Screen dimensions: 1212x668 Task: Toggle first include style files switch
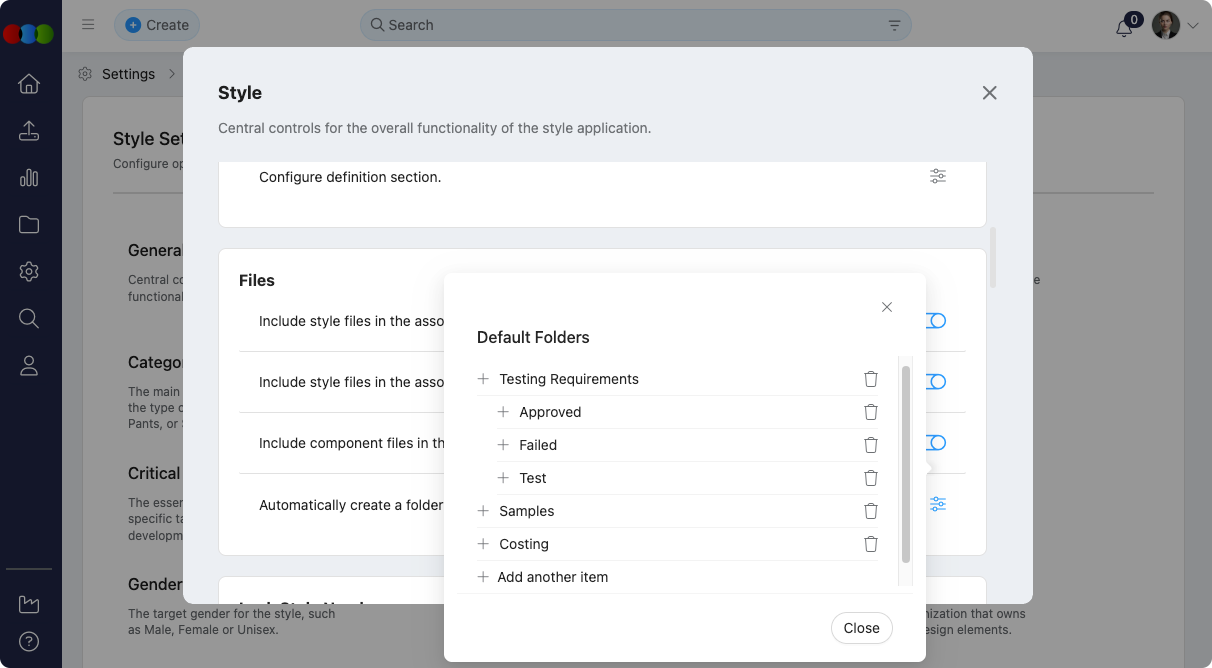(935, 321)
